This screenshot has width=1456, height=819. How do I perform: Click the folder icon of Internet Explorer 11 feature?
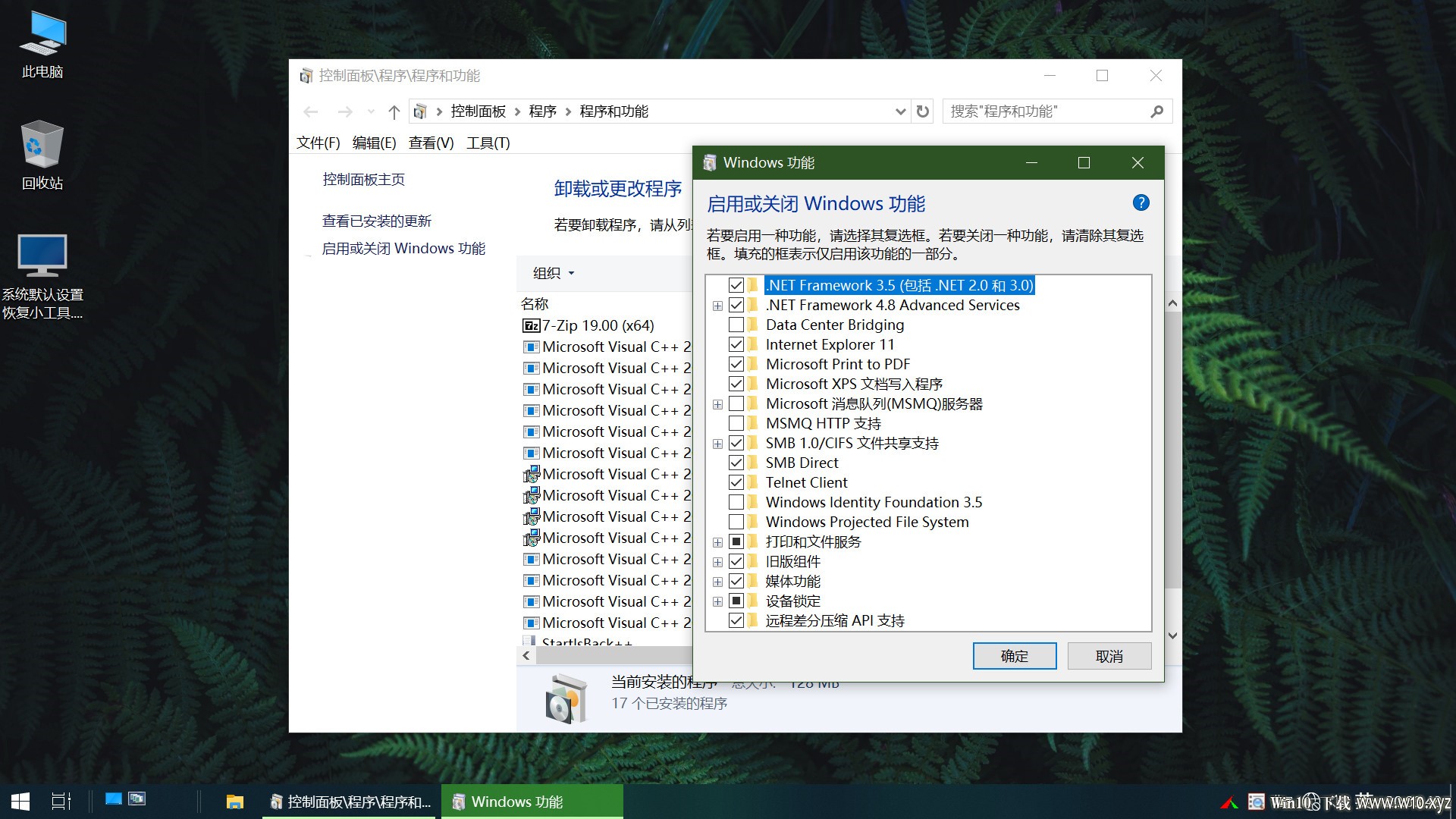pyautogui.click(x=752, y=344)
